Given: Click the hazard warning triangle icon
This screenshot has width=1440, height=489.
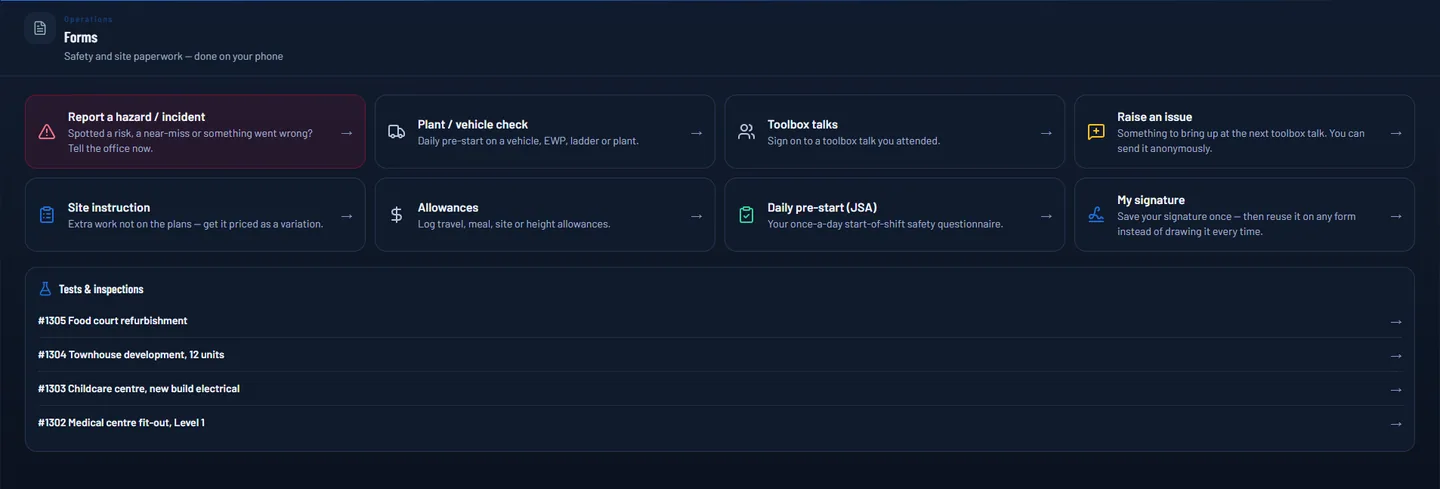Looking at the screenshot, I should (x=46, y=132).
